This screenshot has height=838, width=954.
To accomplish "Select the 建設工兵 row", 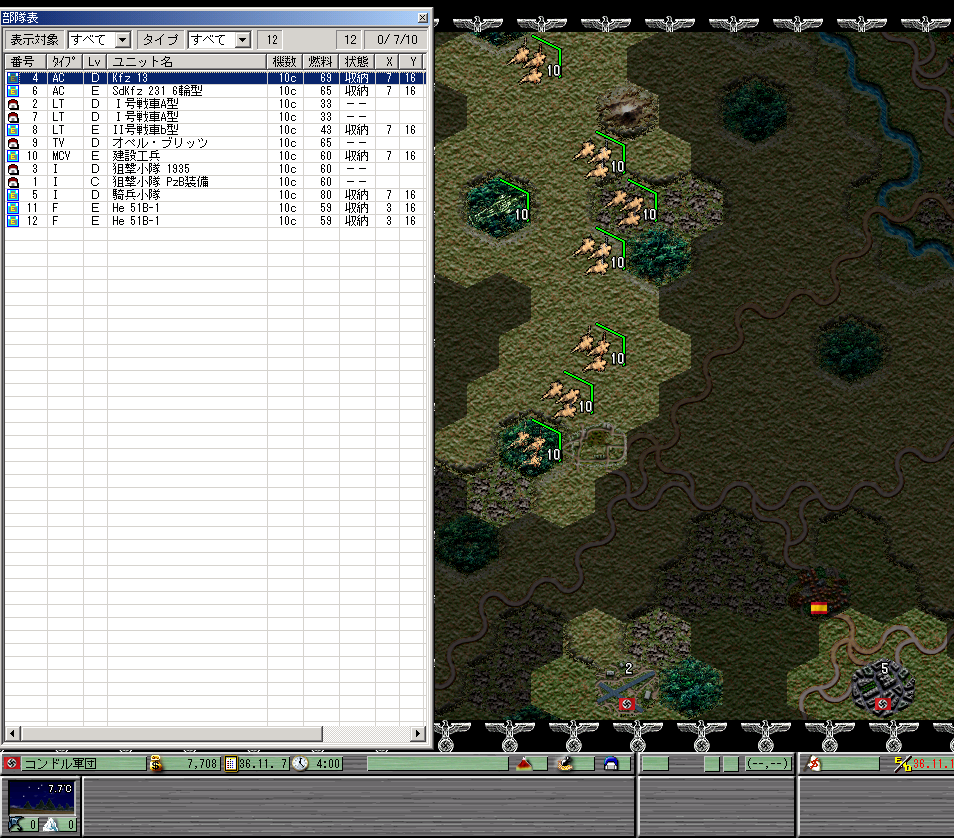I will [215, 156].
